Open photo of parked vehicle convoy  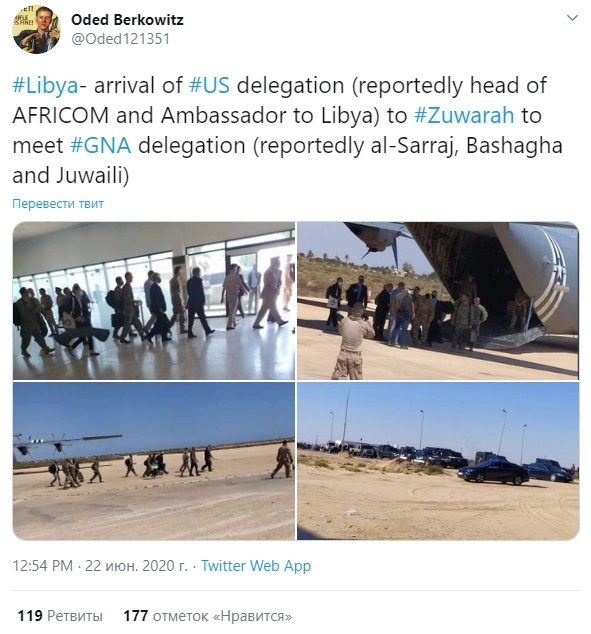pos(438,461)
